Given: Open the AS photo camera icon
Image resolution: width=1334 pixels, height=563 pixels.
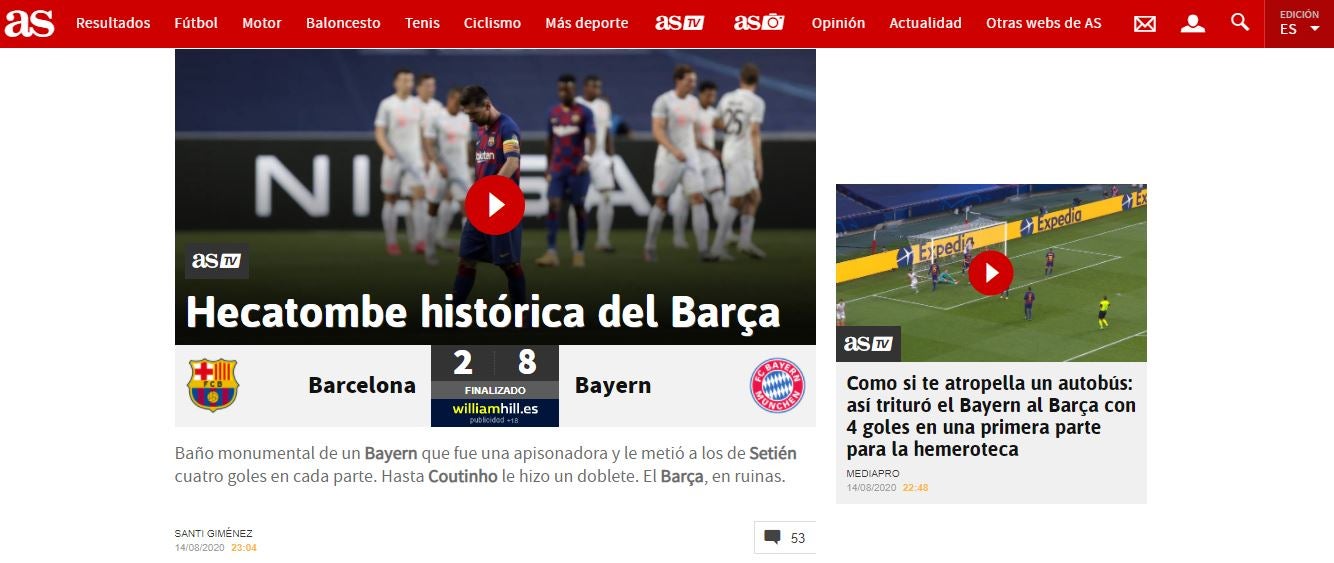Looking at the screenshot, I should [x=759, y=23].
